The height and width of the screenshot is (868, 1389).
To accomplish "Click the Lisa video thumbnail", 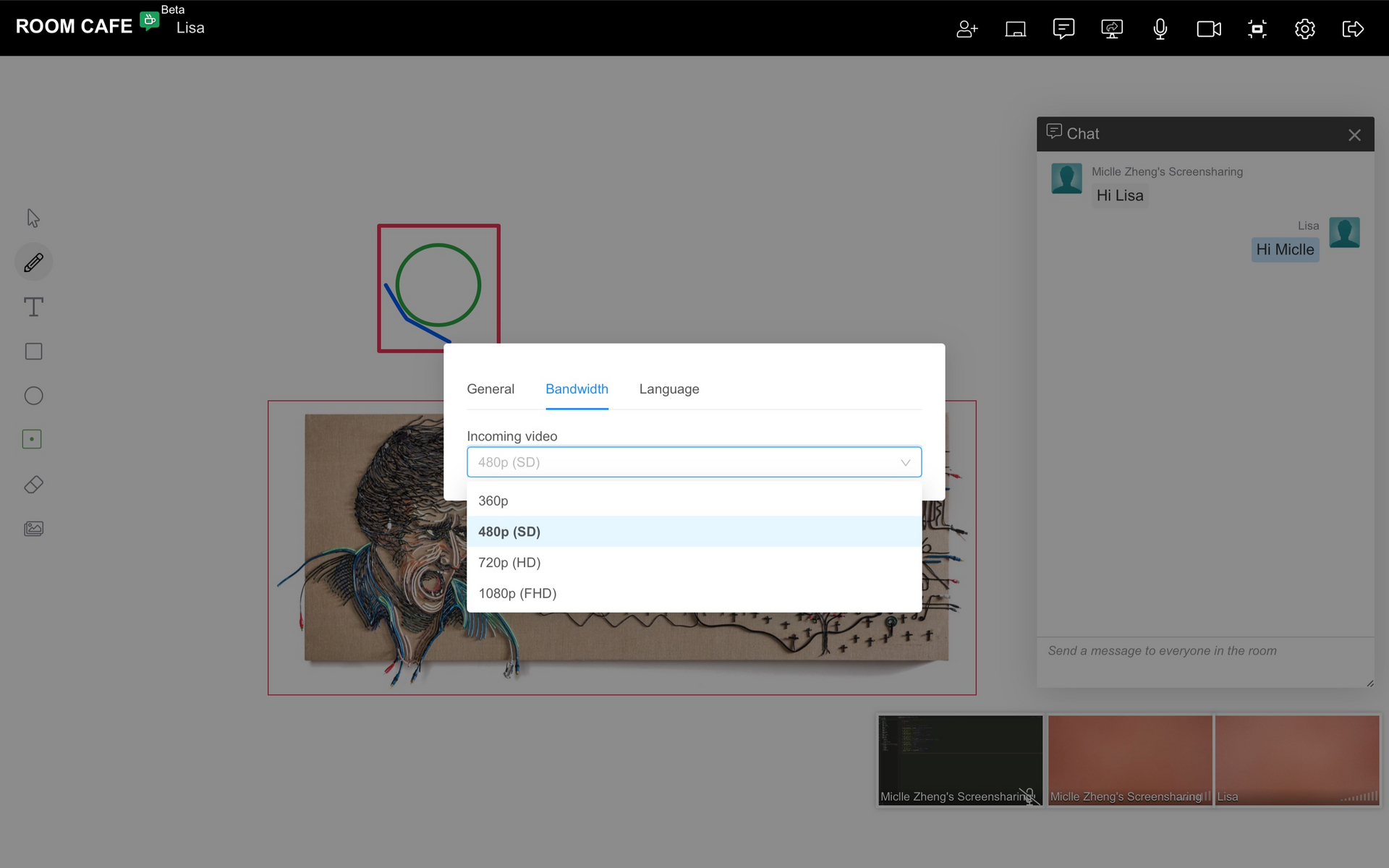I will click(x=1298, y=760).
